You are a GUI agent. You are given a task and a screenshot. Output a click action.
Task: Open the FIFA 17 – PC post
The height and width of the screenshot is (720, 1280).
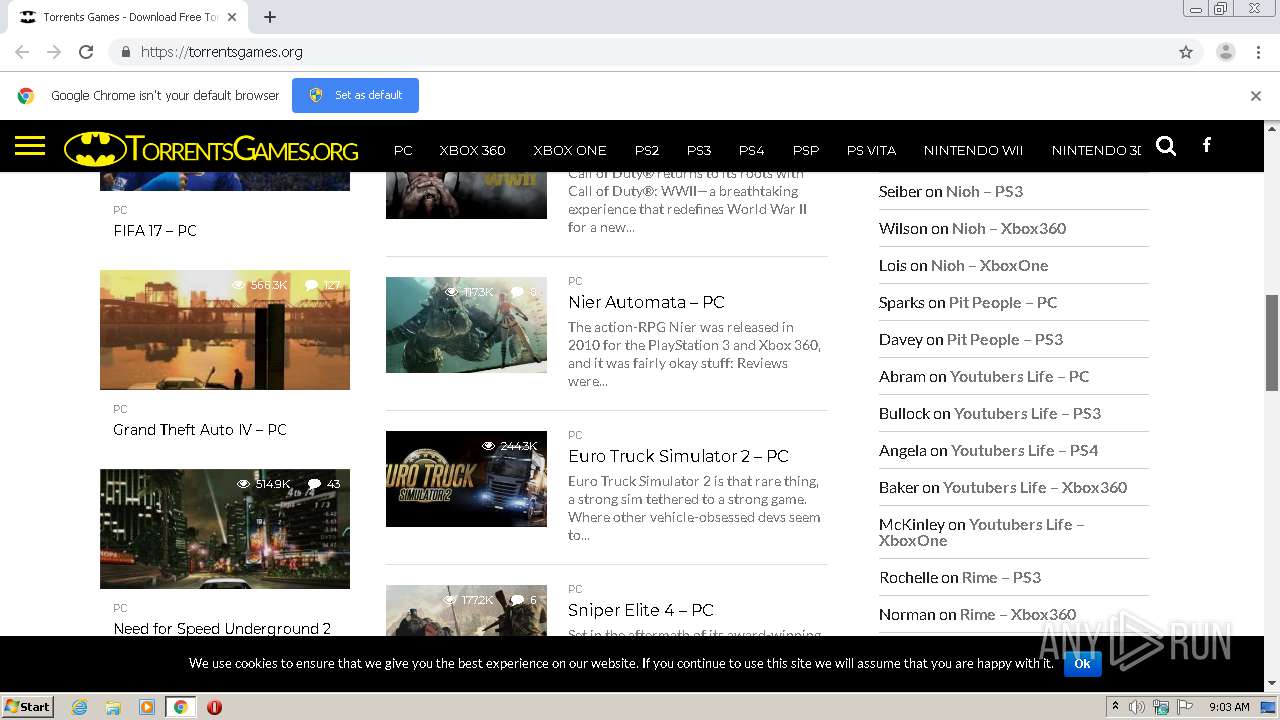(155, 230)
